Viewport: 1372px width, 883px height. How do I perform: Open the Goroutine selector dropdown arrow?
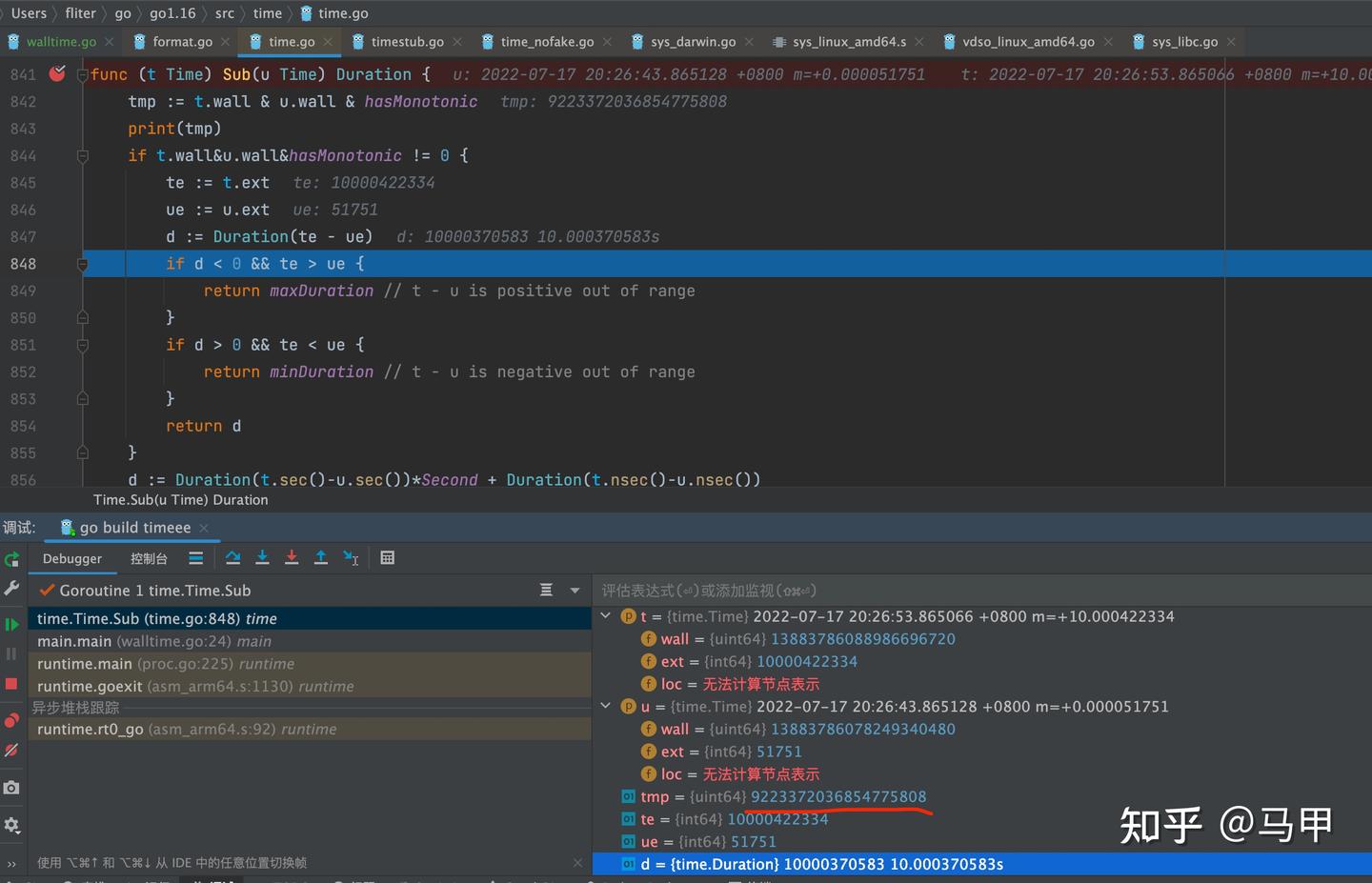[x=575, y=591]
